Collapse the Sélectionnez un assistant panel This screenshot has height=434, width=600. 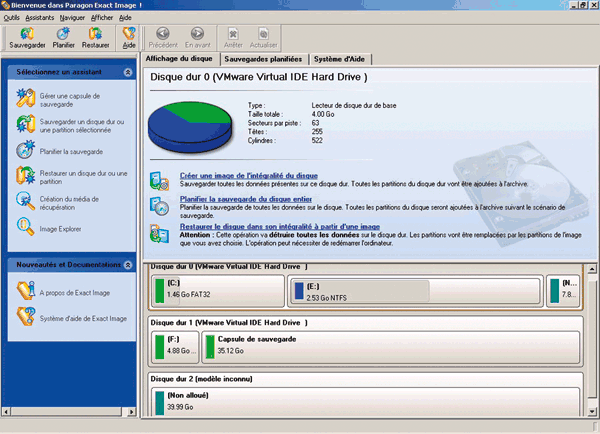[x=127, y=73]
